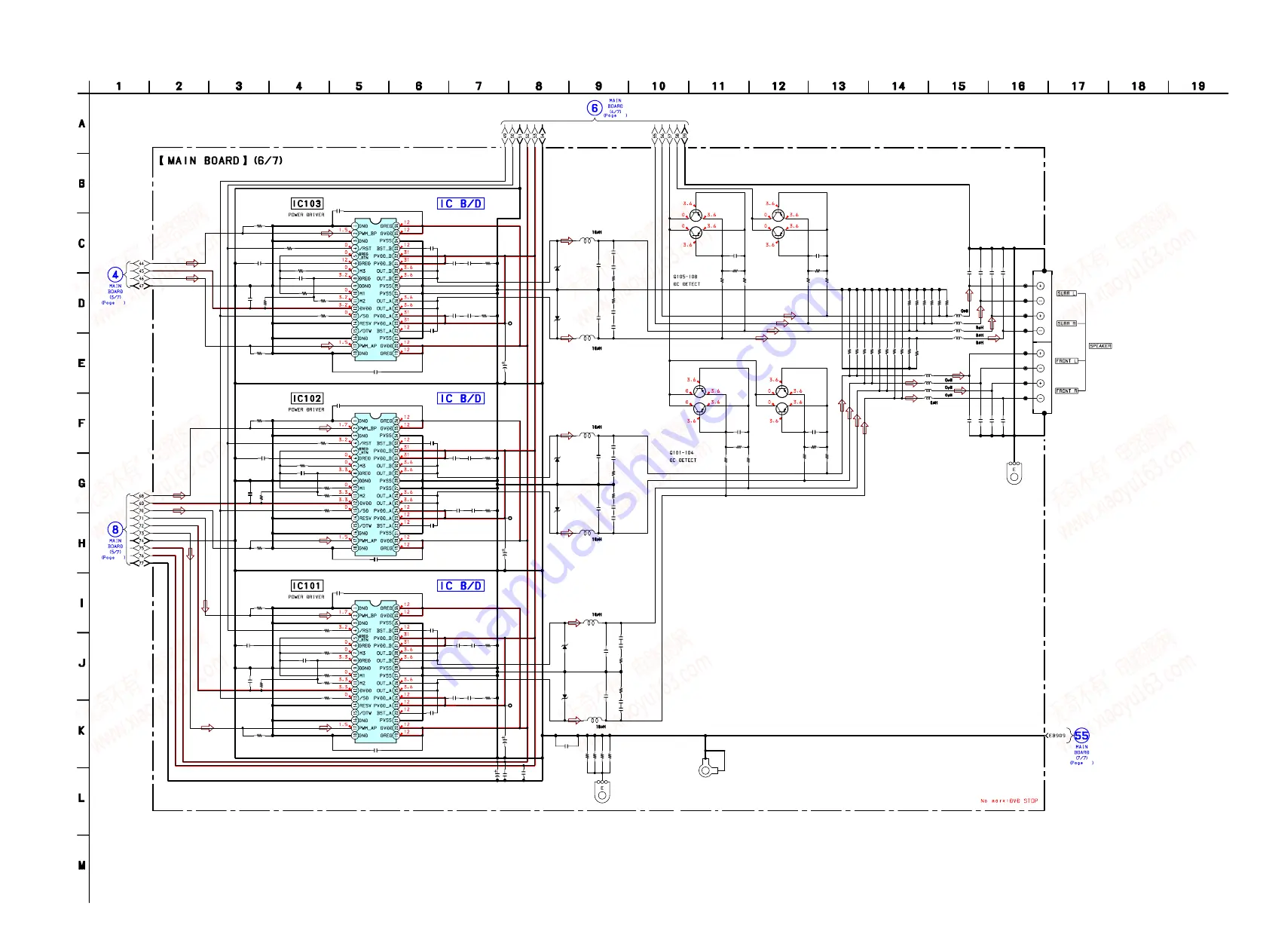Click the bottom minus terminal of FRONT R
The height and width of the screenshot is (952, 1266).
point(1041,398)
